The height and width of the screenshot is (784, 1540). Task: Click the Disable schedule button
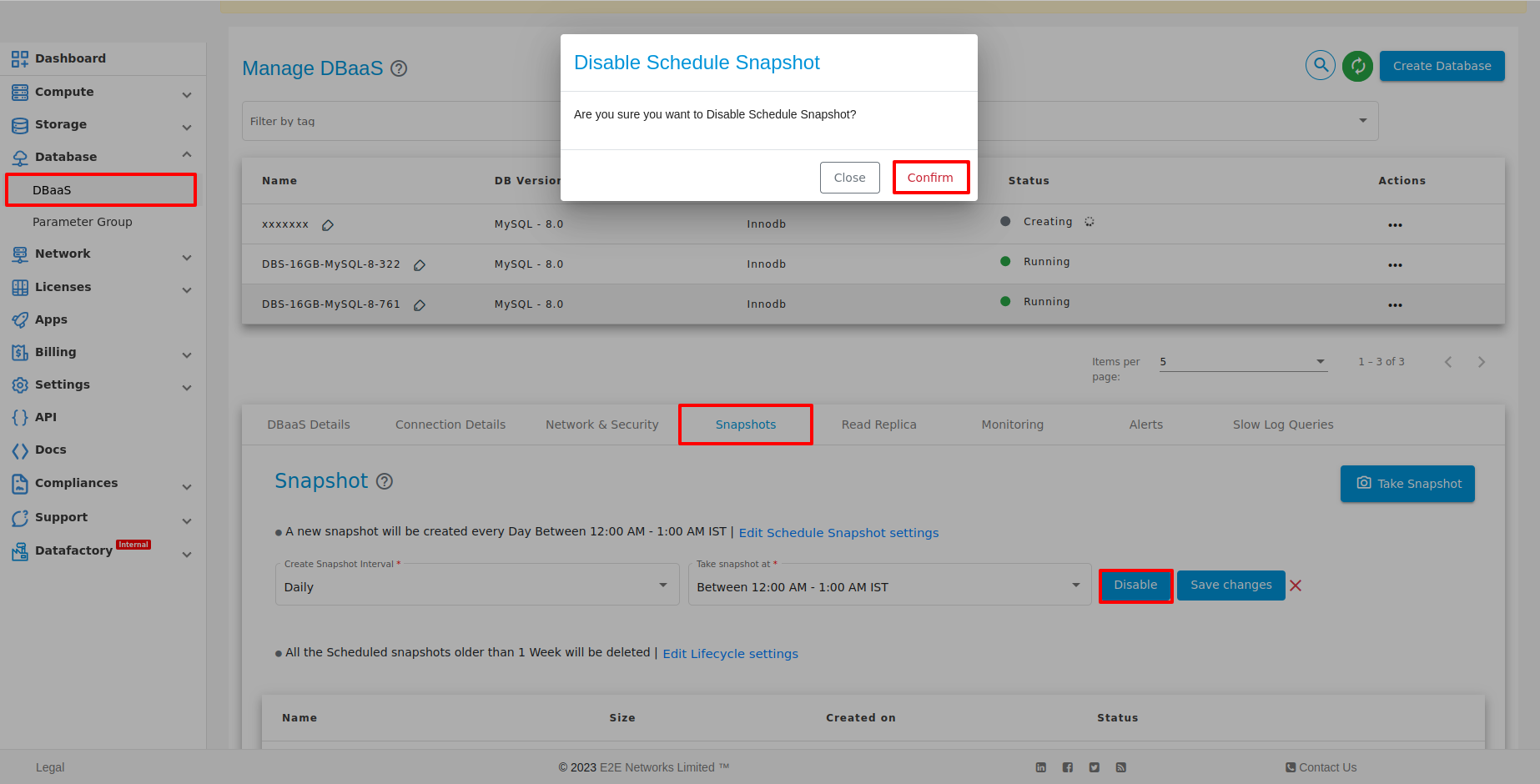(1136, 585)
